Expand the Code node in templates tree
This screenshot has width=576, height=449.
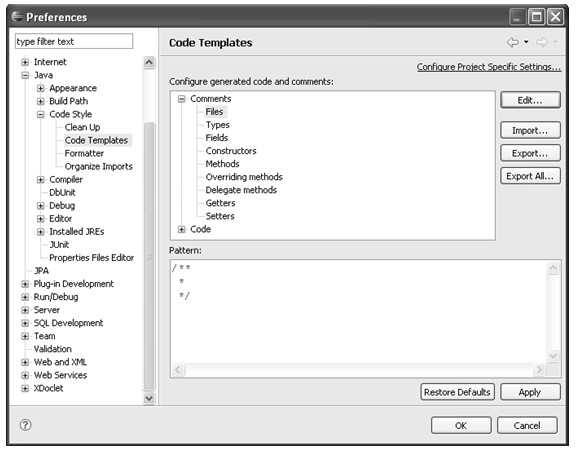[x=181, y=230]
